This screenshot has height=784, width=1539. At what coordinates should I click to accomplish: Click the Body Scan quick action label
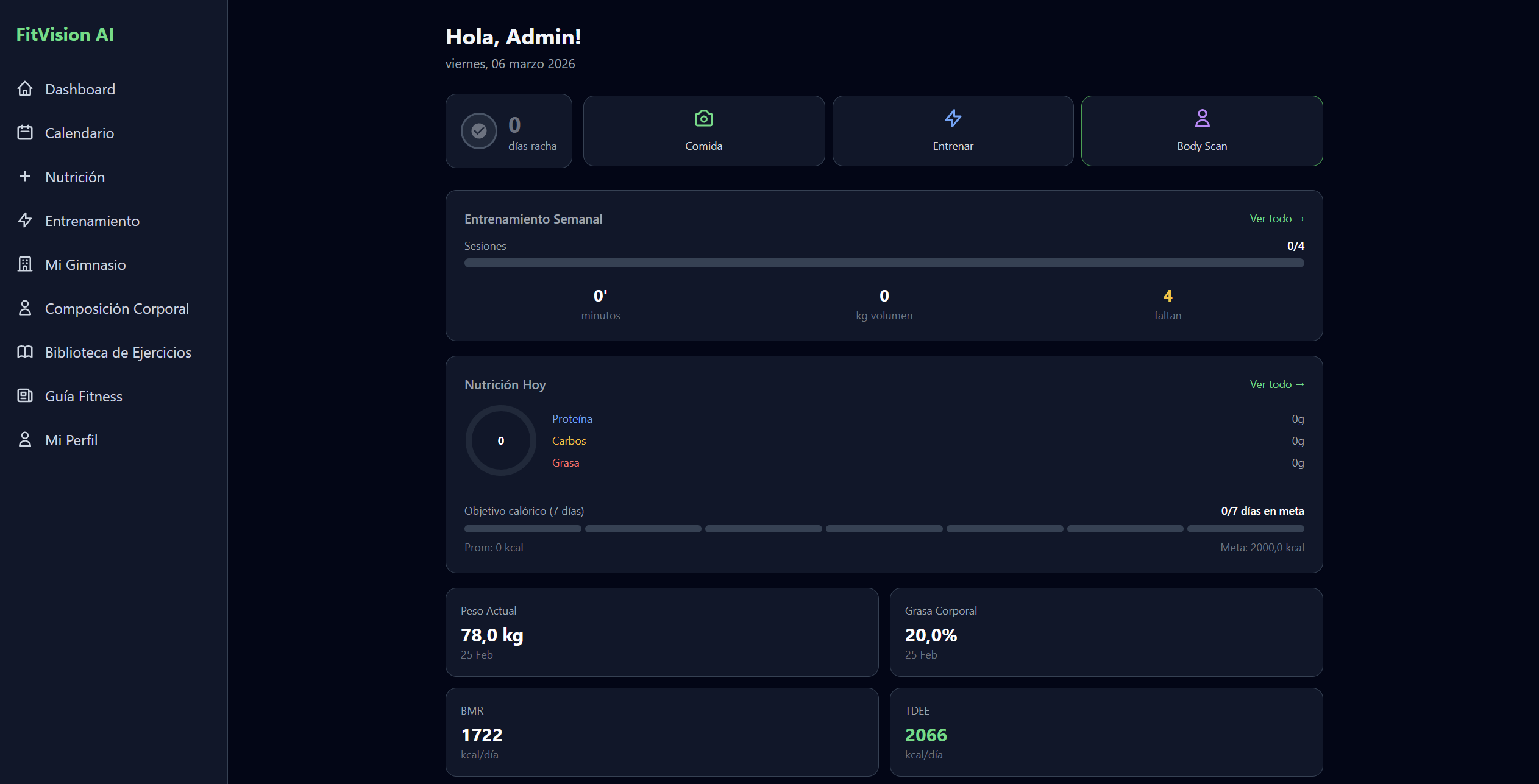point(1202,146)
